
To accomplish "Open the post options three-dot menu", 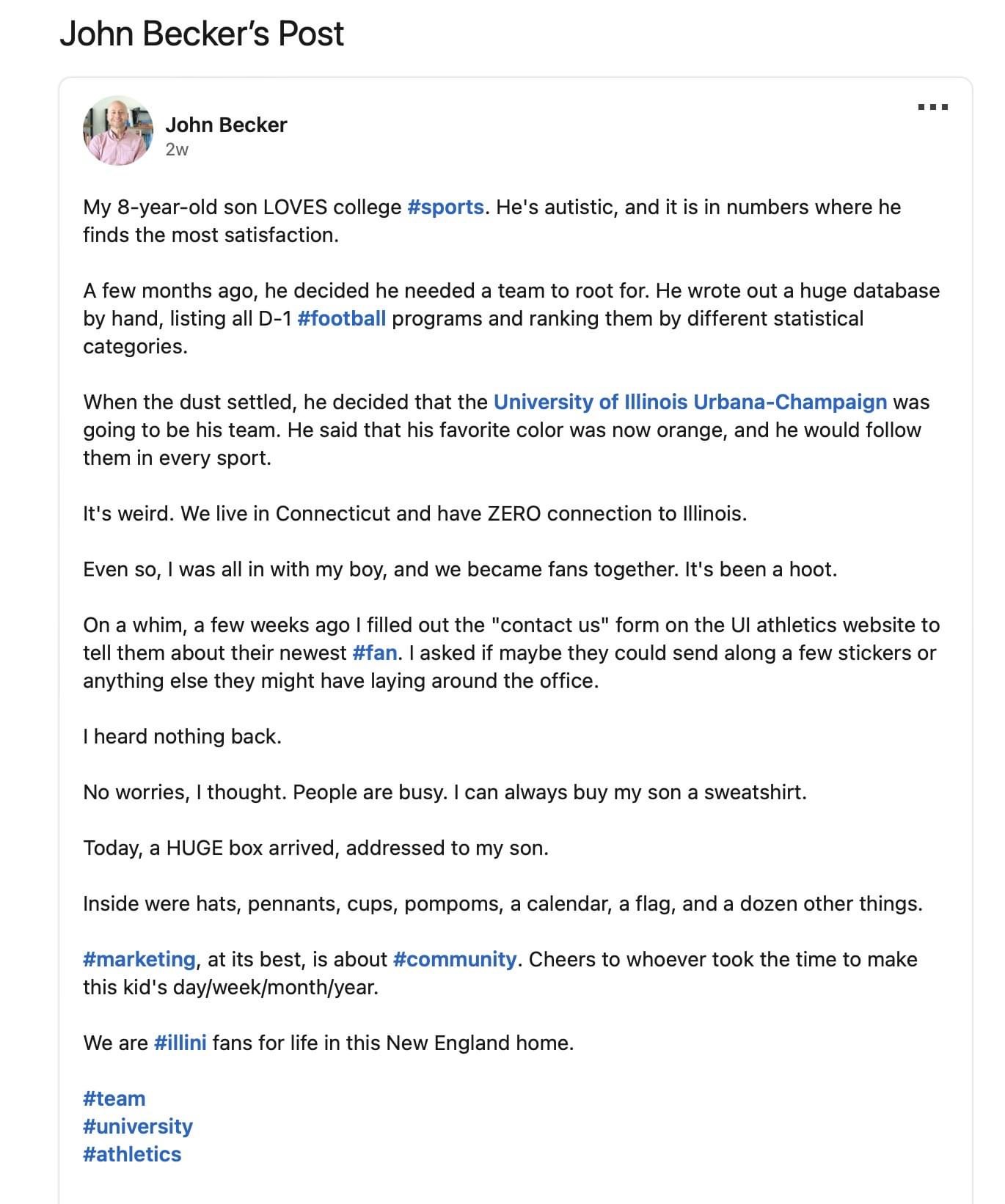I will coord(933,107).
